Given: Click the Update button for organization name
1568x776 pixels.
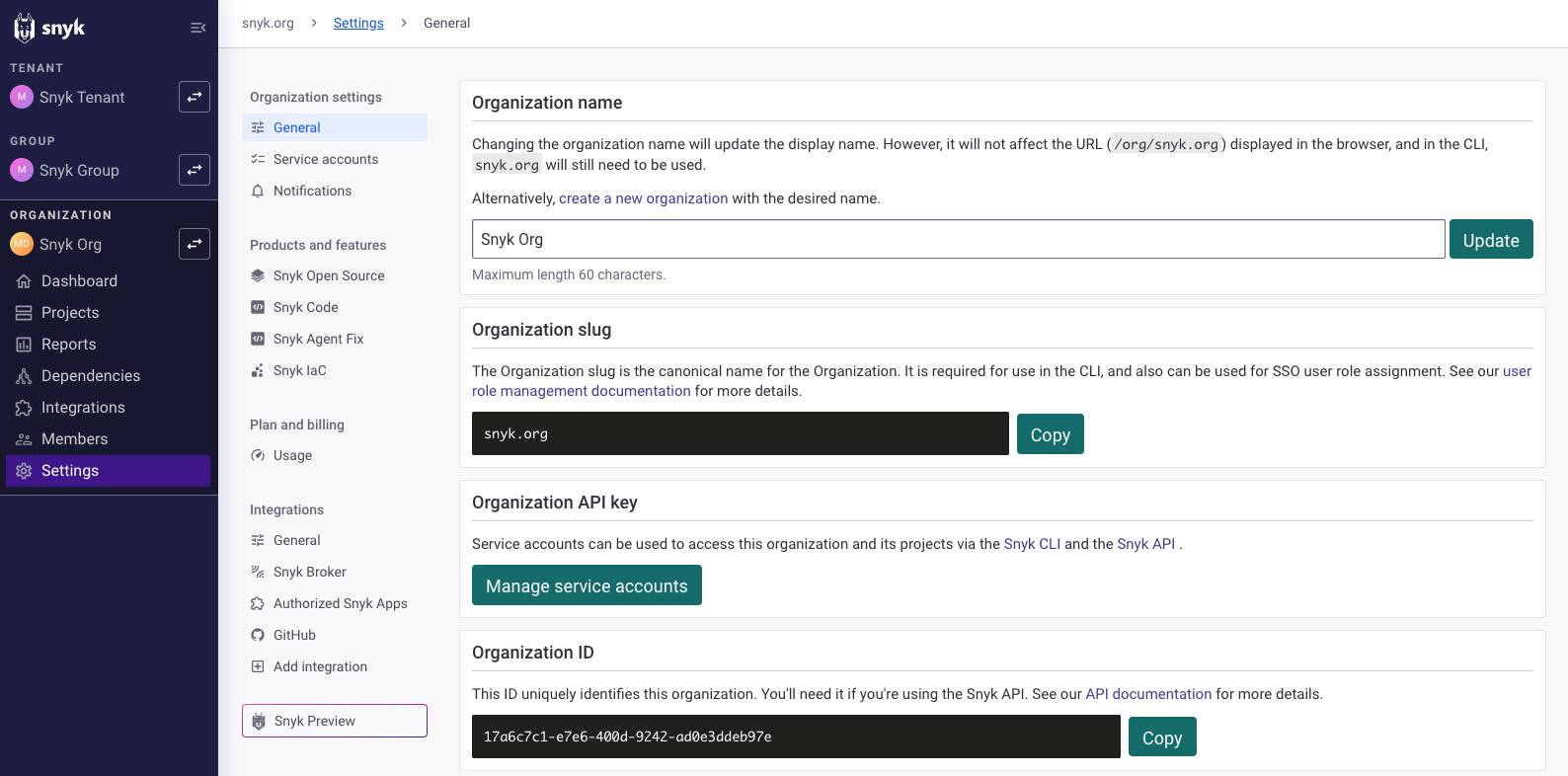Looking at the screenshot, I should click(1490, 240).
